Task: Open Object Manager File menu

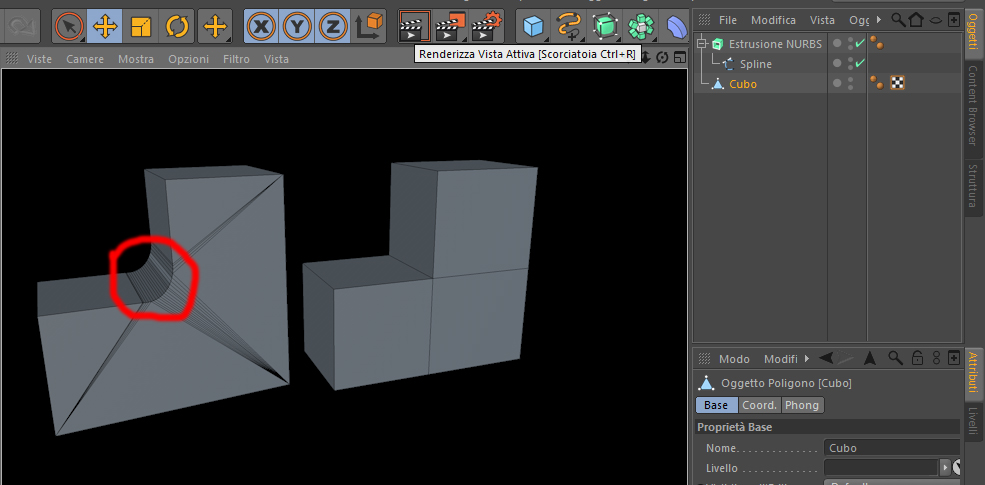Action: (728, 20)
